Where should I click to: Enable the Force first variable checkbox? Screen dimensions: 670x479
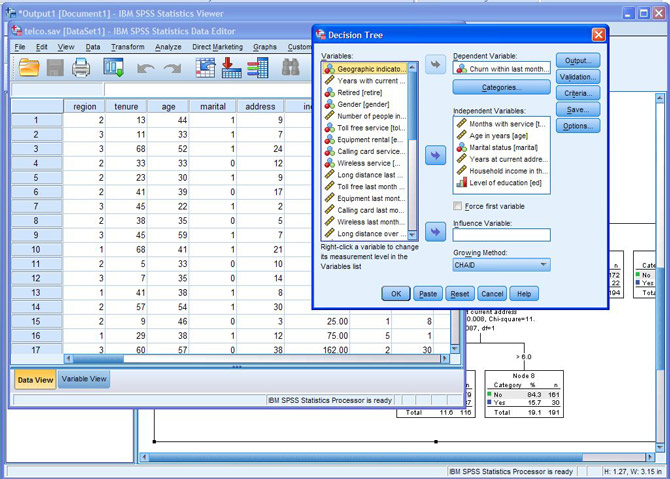pyautogui.click(x=458, y=207)
